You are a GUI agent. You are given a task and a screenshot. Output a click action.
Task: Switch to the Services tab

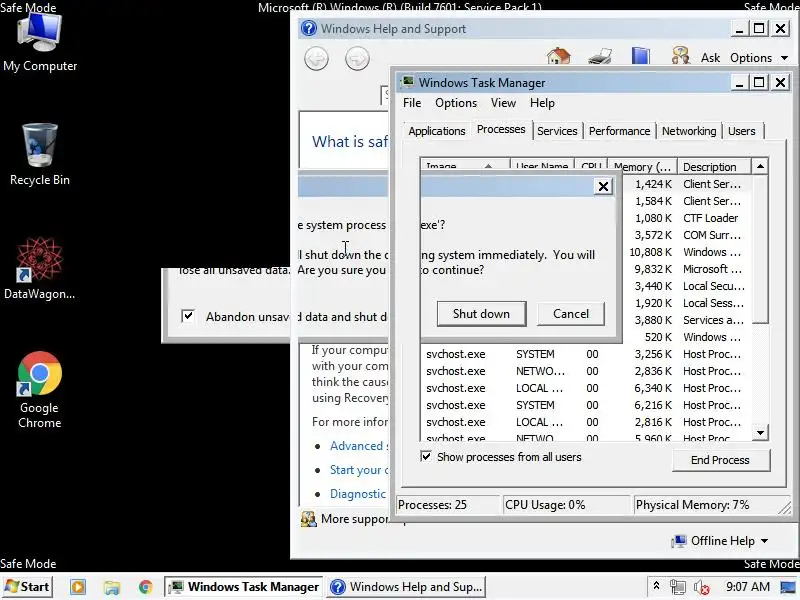click(557, 131)
